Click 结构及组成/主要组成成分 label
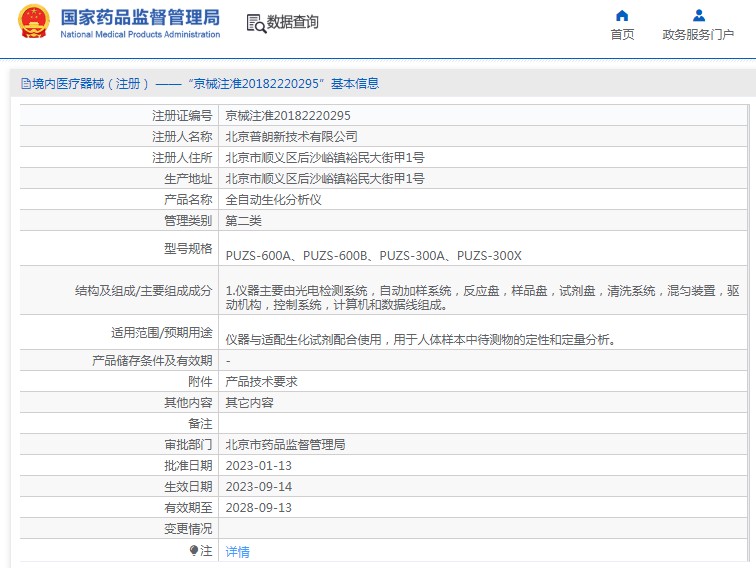 [144, 290]
